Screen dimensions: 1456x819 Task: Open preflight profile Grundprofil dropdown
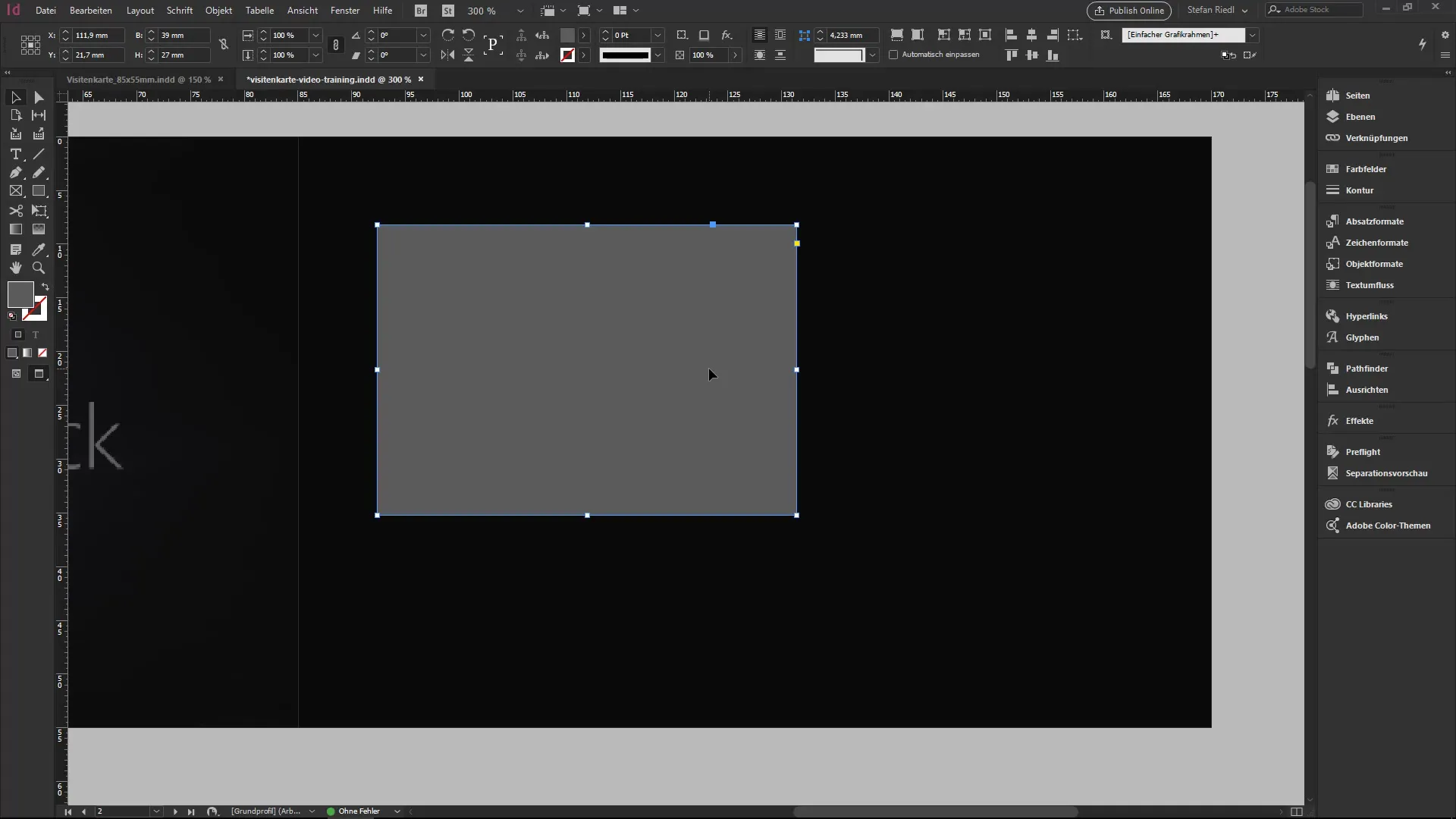click(x=312, y=811)
